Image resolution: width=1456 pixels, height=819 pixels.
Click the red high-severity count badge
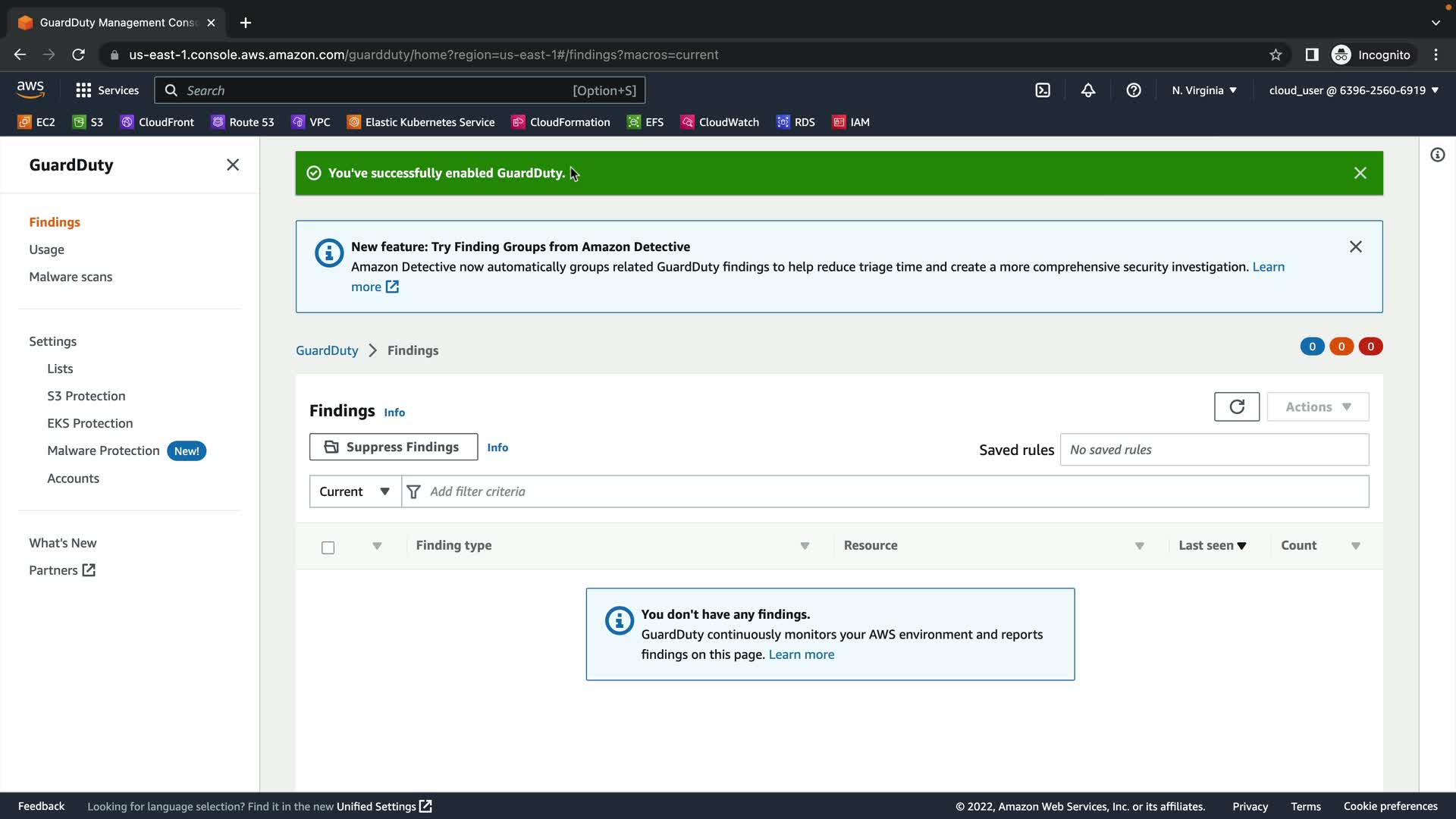pyautogui.click(x=1370, y=347)
